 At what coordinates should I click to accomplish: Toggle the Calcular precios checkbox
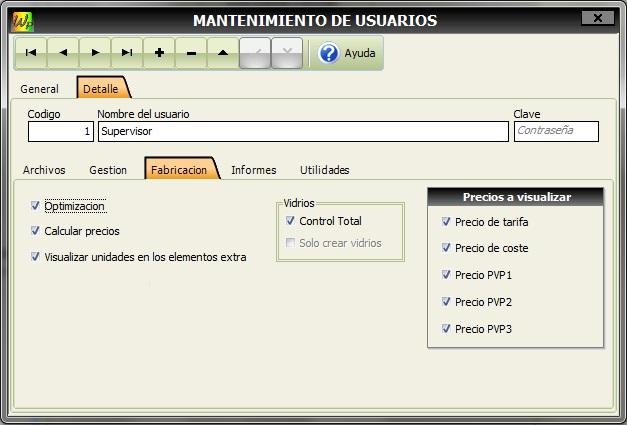tap(36, 231)
